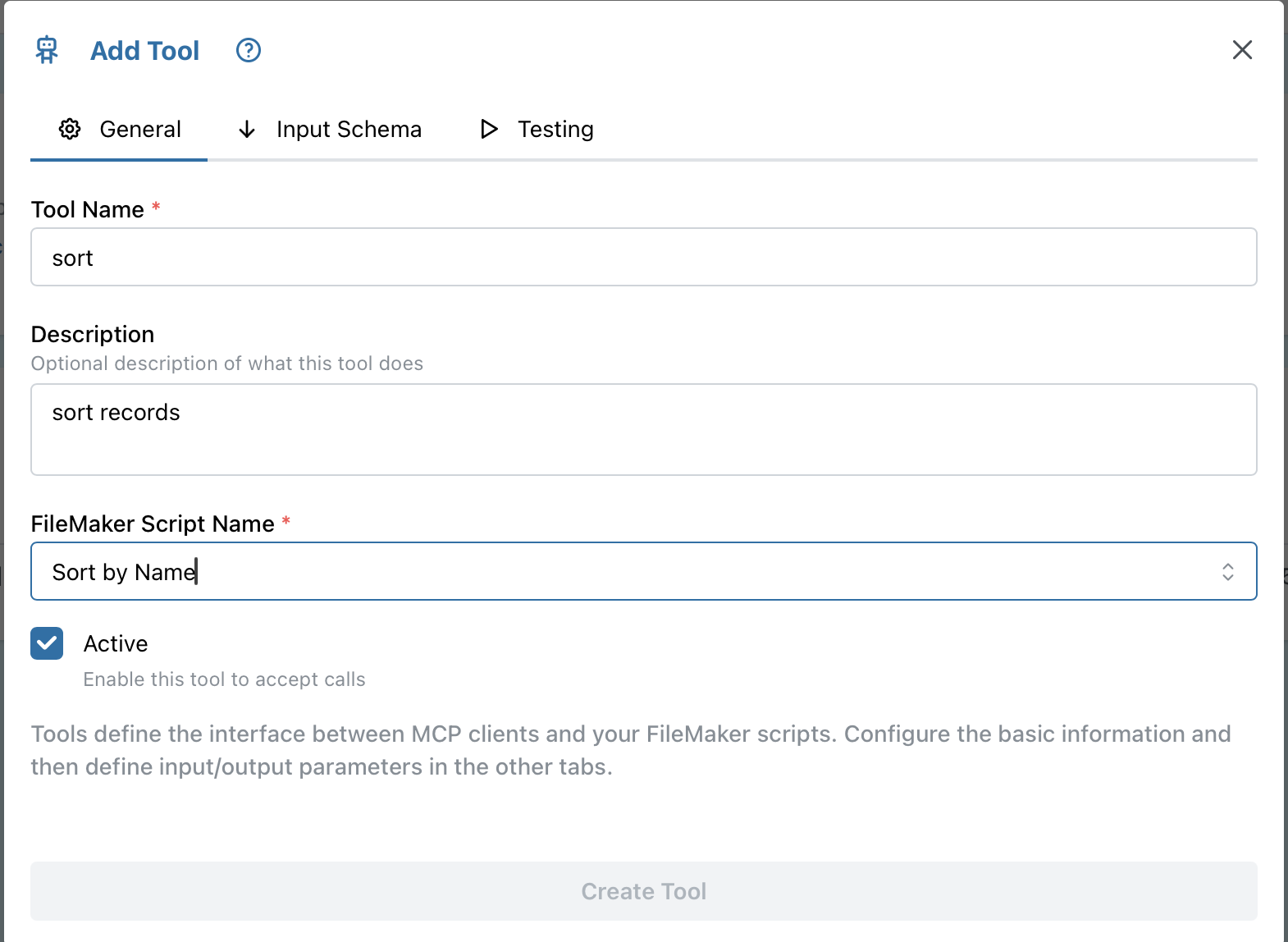This screenshot has height=942, width=1288.
Task: Click the gear icon on General tab
Action: [70, 129]
